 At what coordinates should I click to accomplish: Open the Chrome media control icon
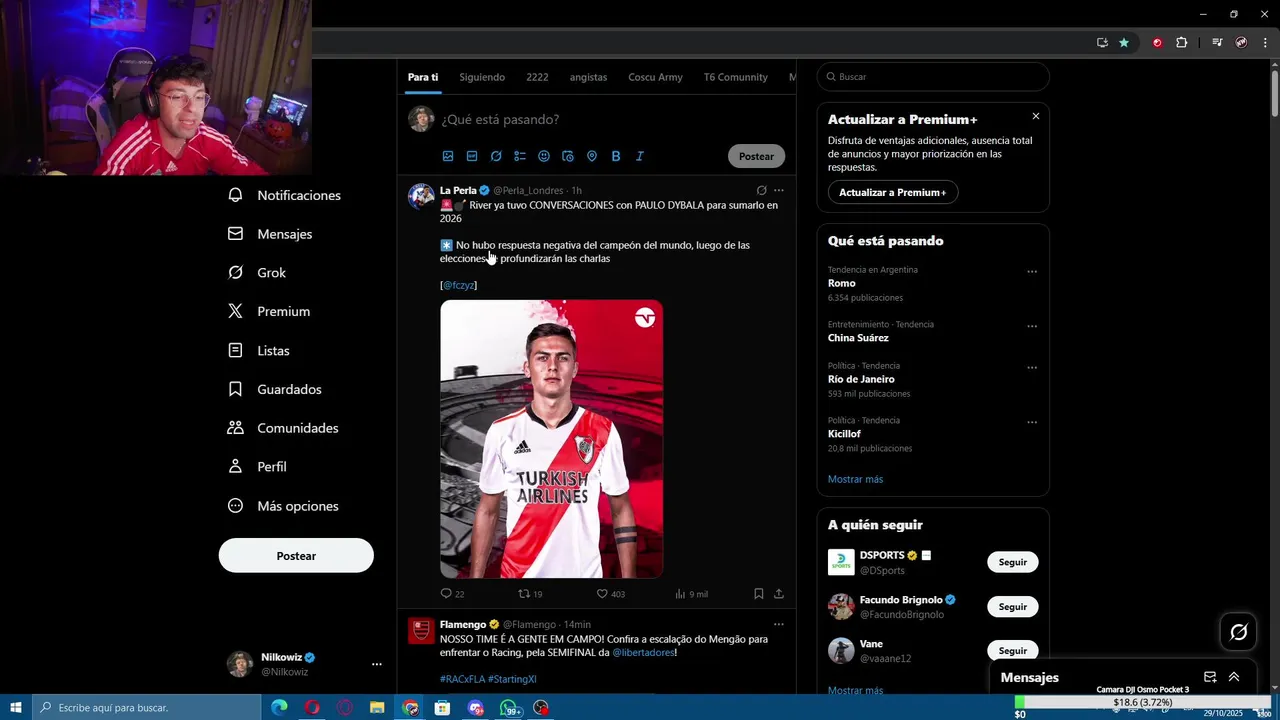[x=1217, y=42]
